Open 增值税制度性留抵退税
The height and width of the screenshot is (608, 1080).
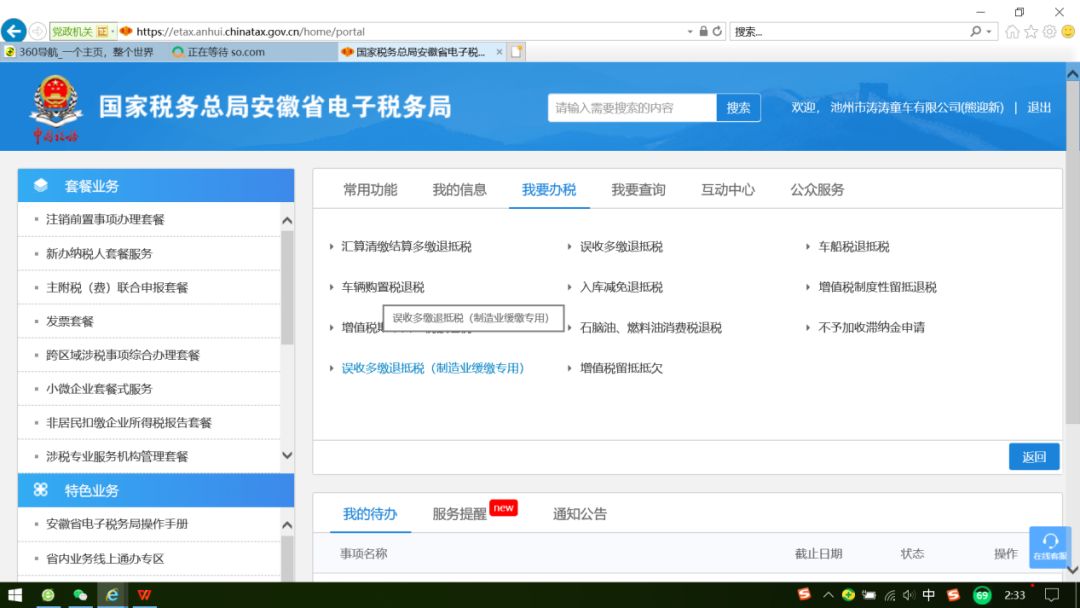point(878,287)
